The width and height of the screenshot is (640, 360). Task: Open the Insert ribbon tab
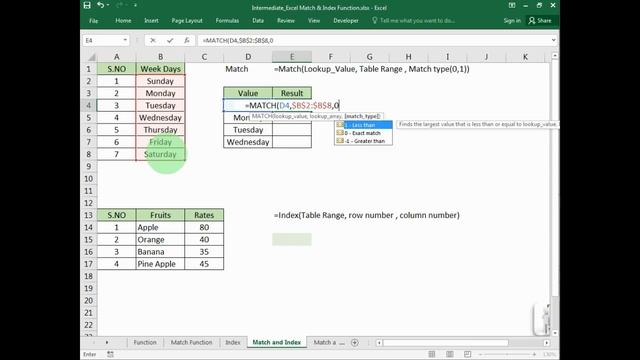(151, 20)
